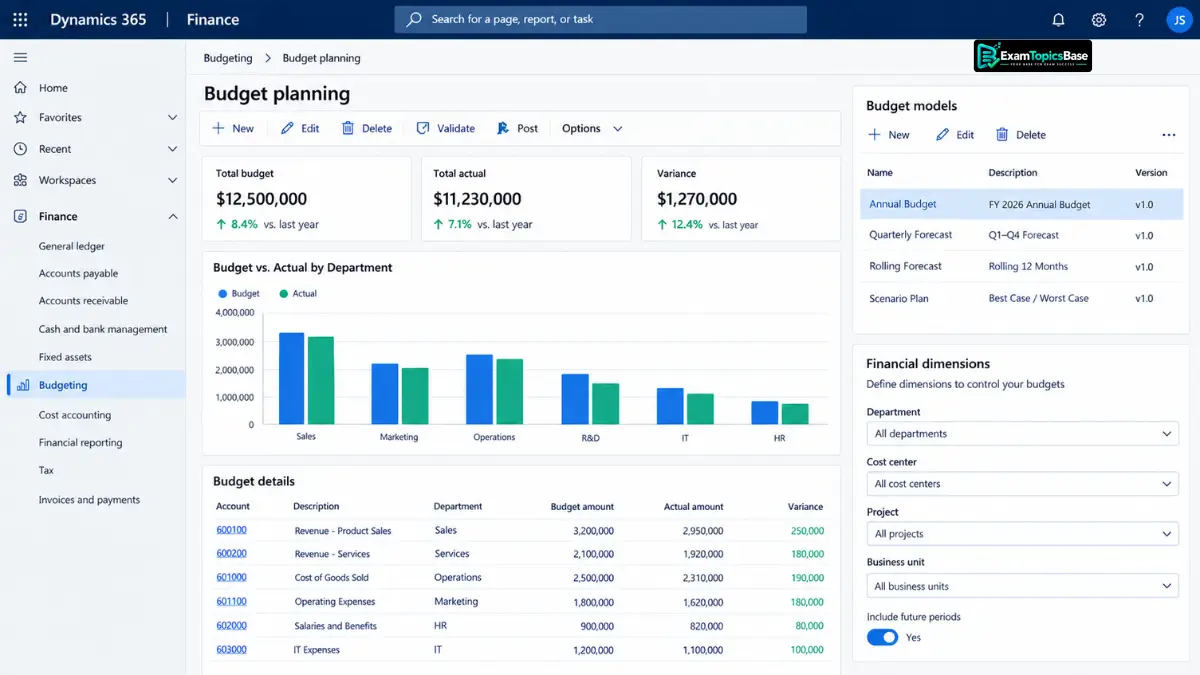Viewport: 1200px width, 675px height.
Task: Click the Finance module icon
Action: point(20,216)
